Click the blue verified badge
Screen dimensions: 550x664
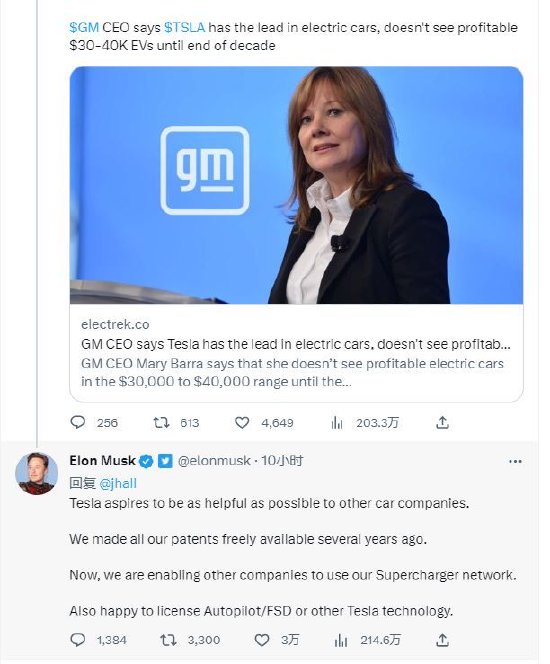pos(146,461)
